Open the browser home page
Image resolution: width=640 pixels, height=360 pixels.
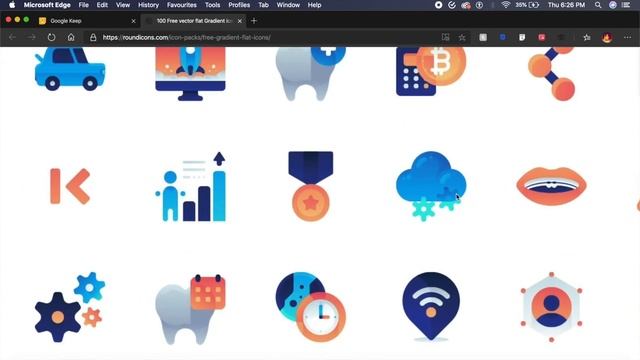point(71,37)
